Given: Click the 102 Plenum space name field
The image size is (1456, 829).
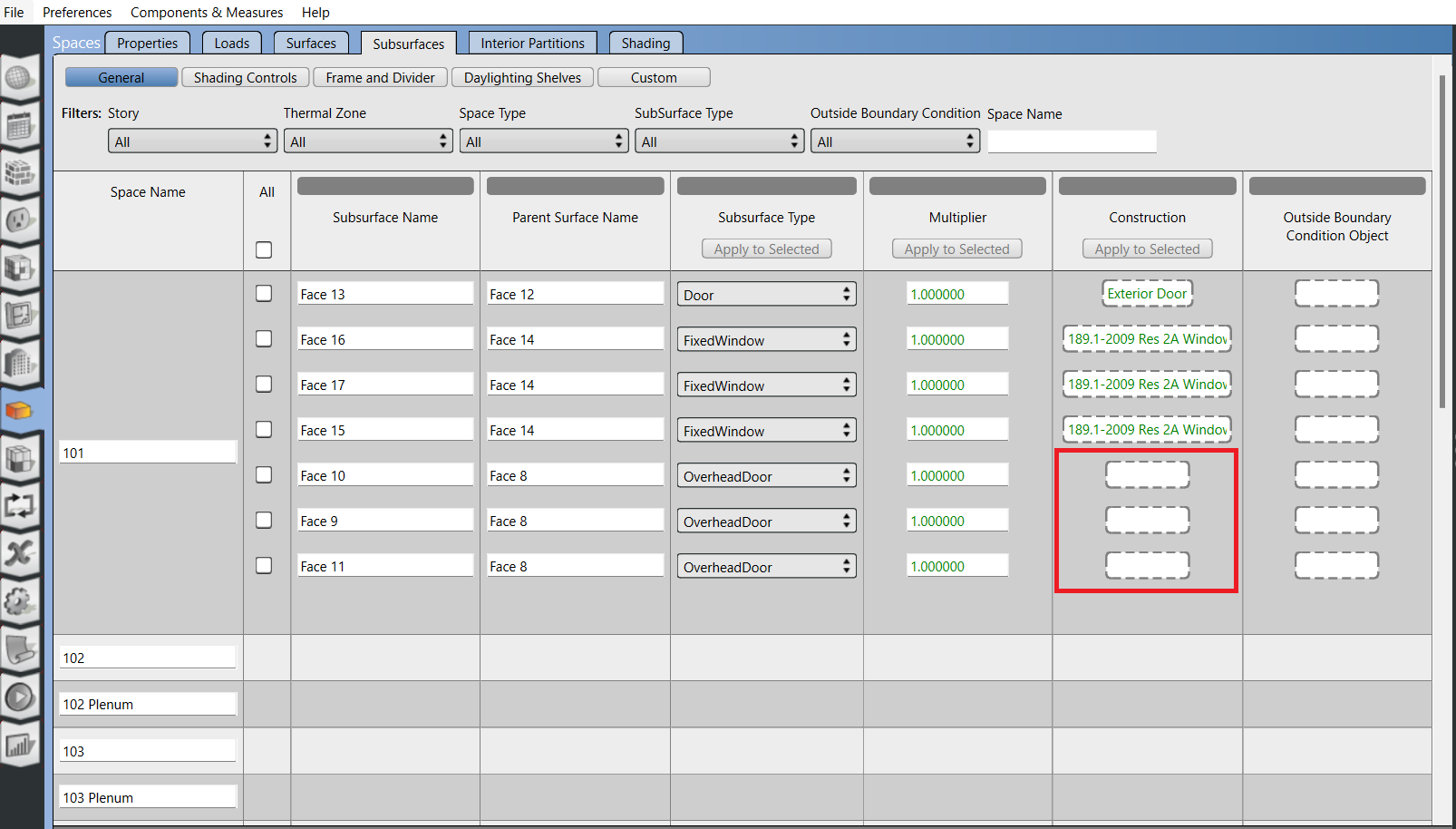Looking at the screenshot, I should coord(148,704).
